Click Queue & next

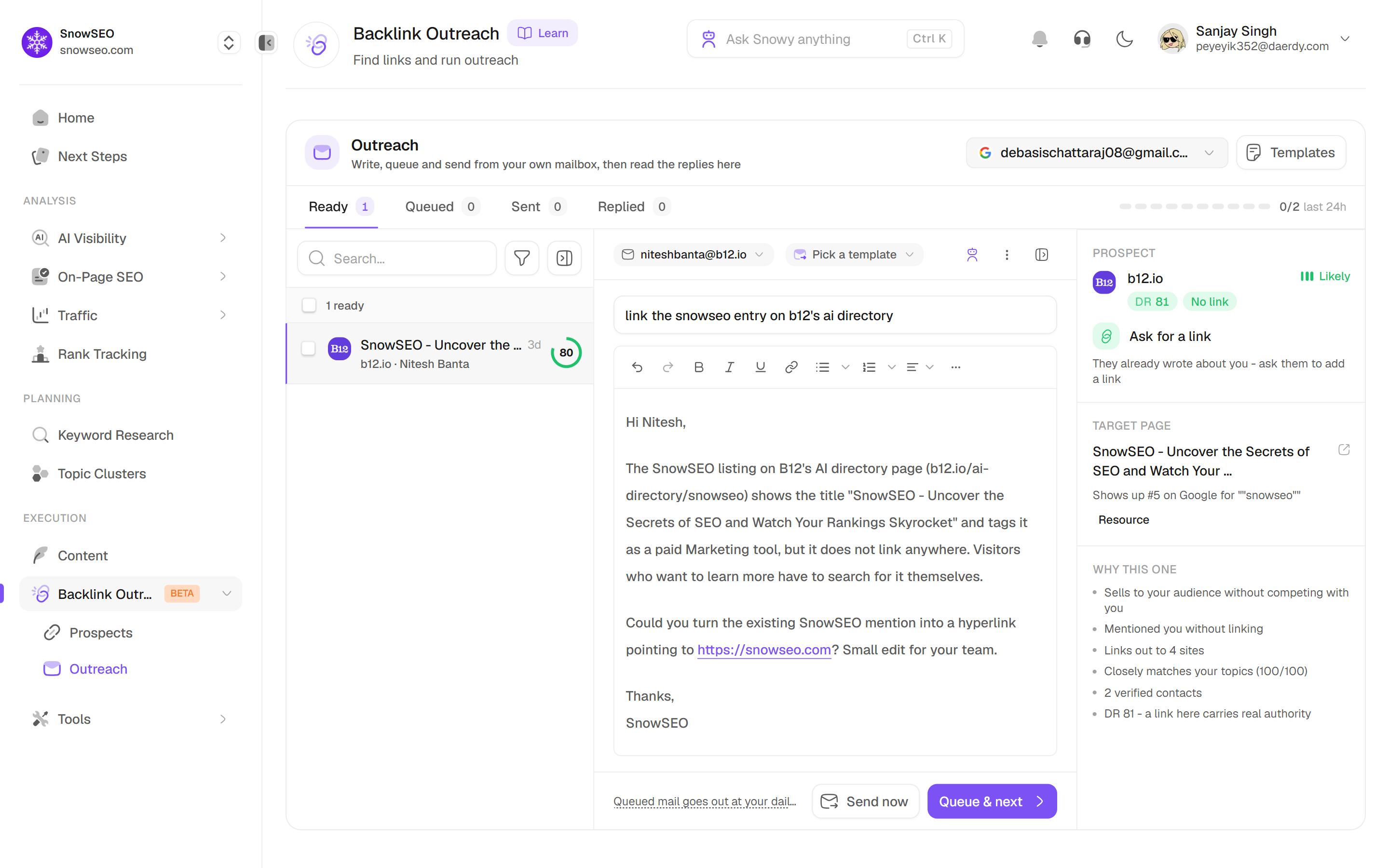[992, 801]
